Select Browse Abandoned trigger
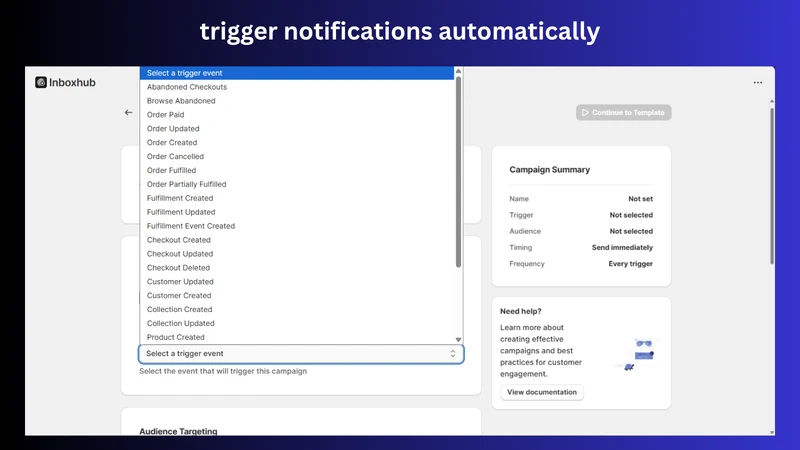The image size is (800, 450). [x=297, y=101]
